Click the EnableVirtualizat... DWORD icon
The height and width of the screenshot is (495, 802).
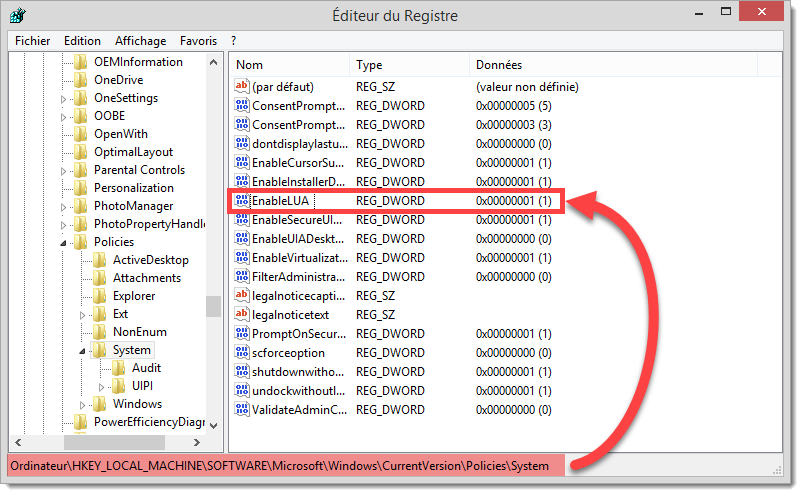242,257
